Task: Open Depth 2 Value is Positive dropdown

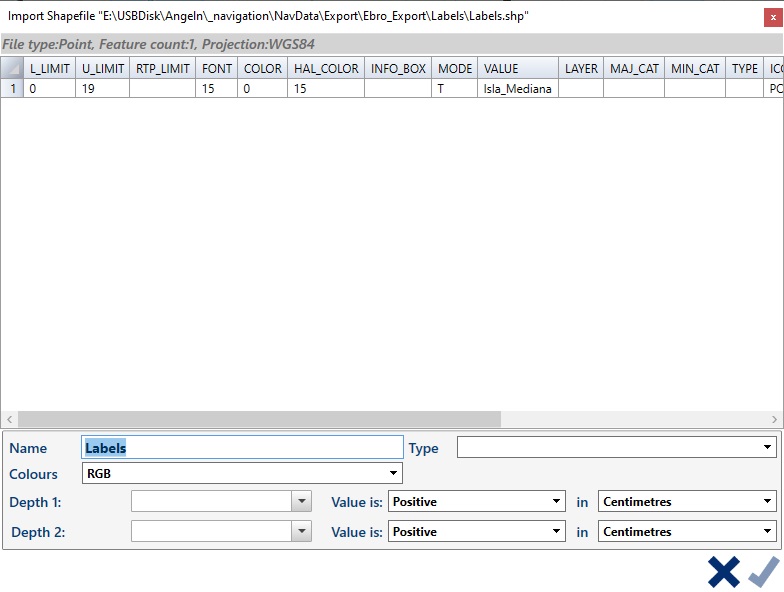Action: pos(477,532)
